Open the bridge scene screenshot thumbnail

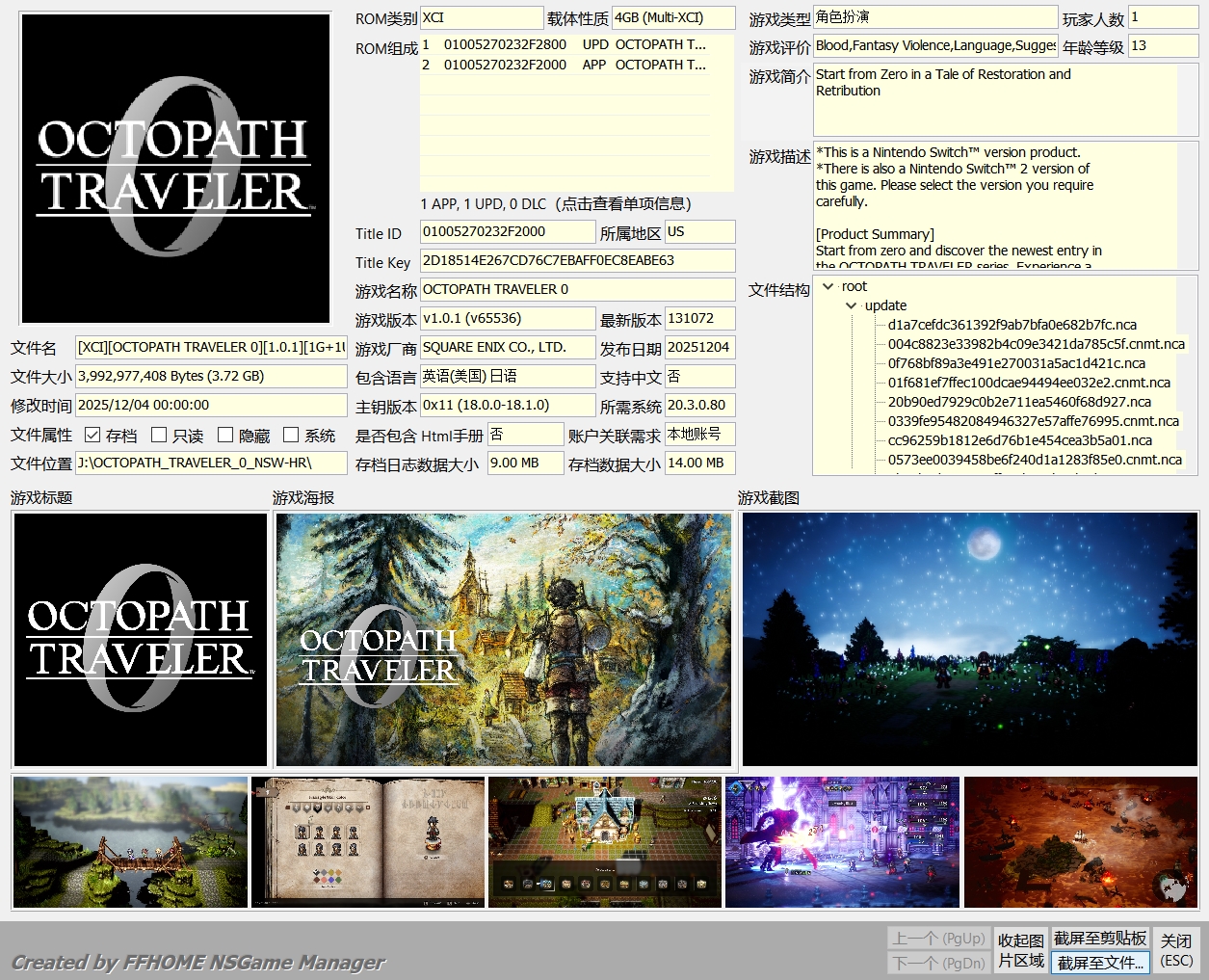[130, 842]
